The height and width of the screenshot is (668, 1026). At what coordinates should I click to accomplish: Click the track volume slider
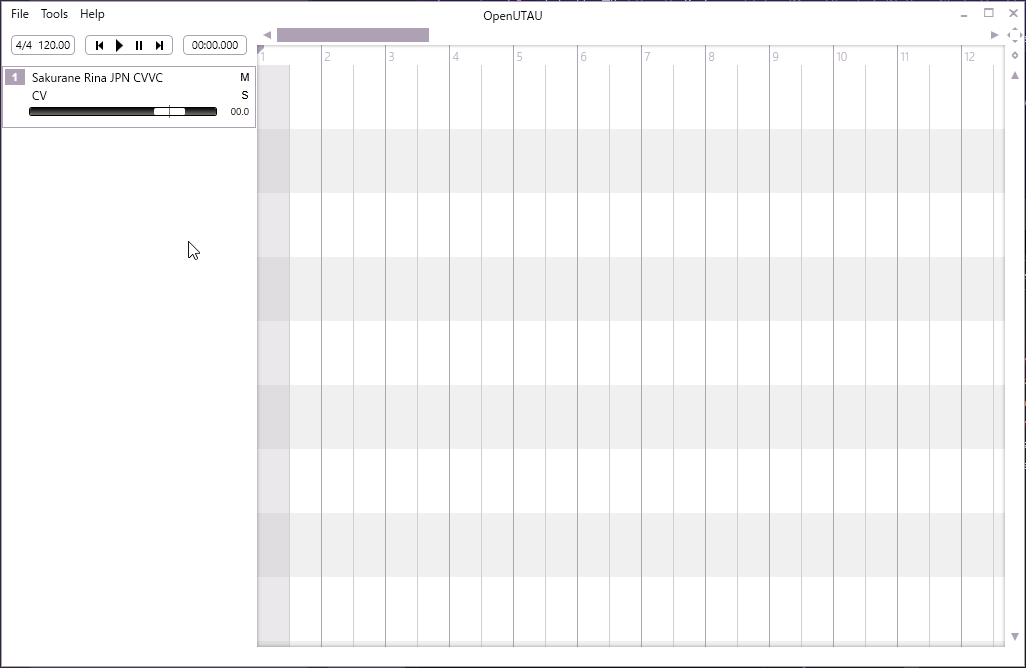[x=123, y=111]
